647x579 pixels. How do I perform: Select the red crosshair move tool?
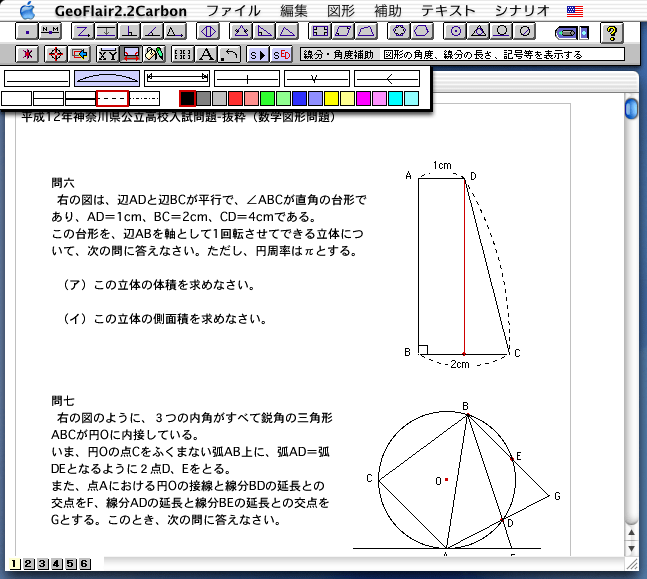56,54
